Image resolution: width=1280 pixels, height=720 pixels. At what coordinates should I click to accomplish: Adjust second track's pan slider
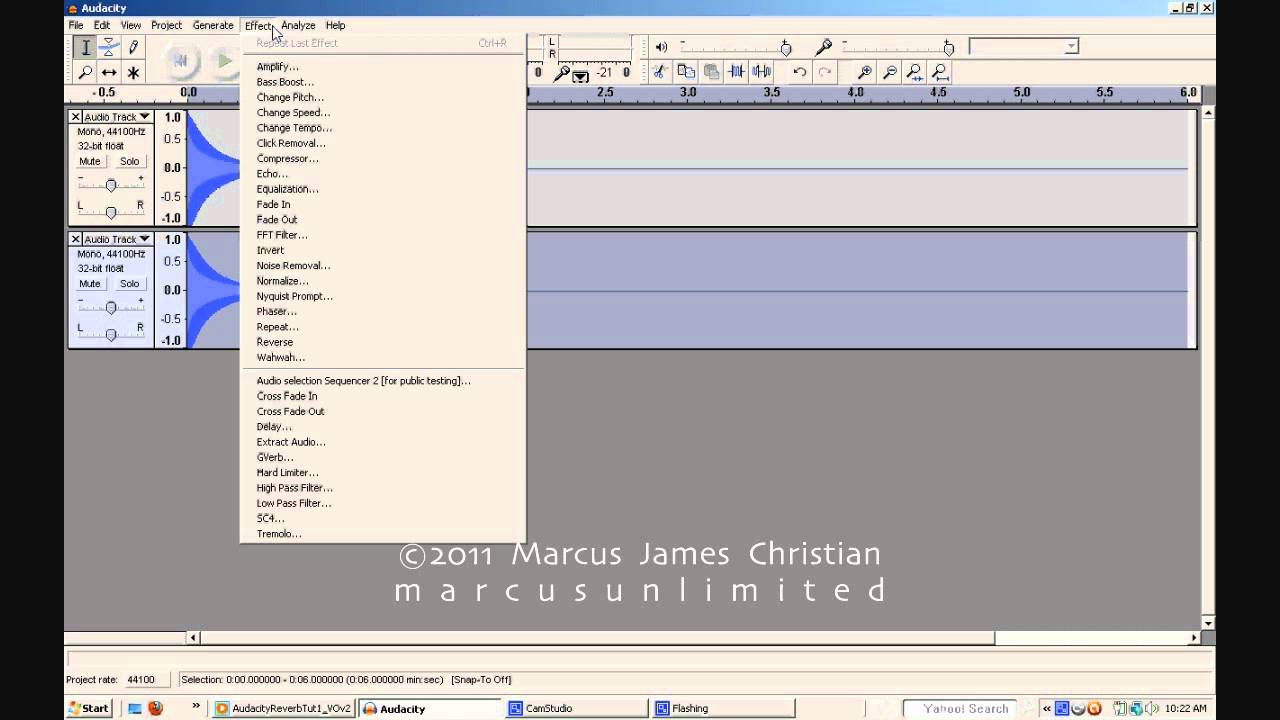[111, 334]
